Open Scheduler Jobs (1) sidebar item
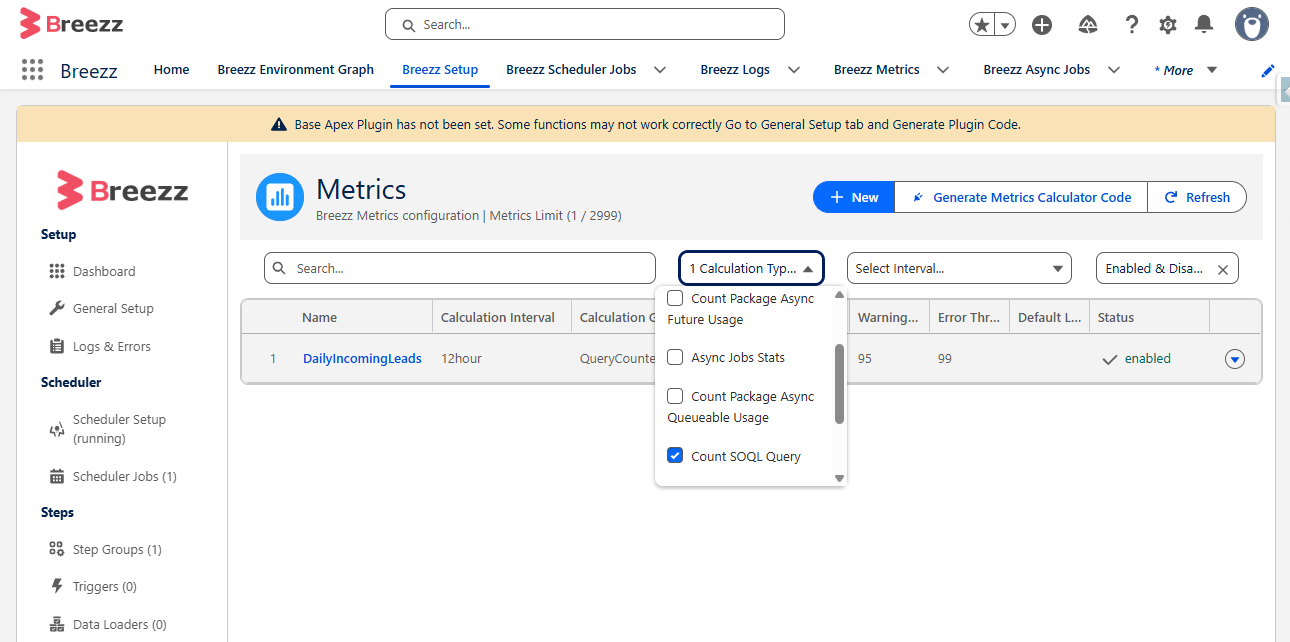 [113, 476]
